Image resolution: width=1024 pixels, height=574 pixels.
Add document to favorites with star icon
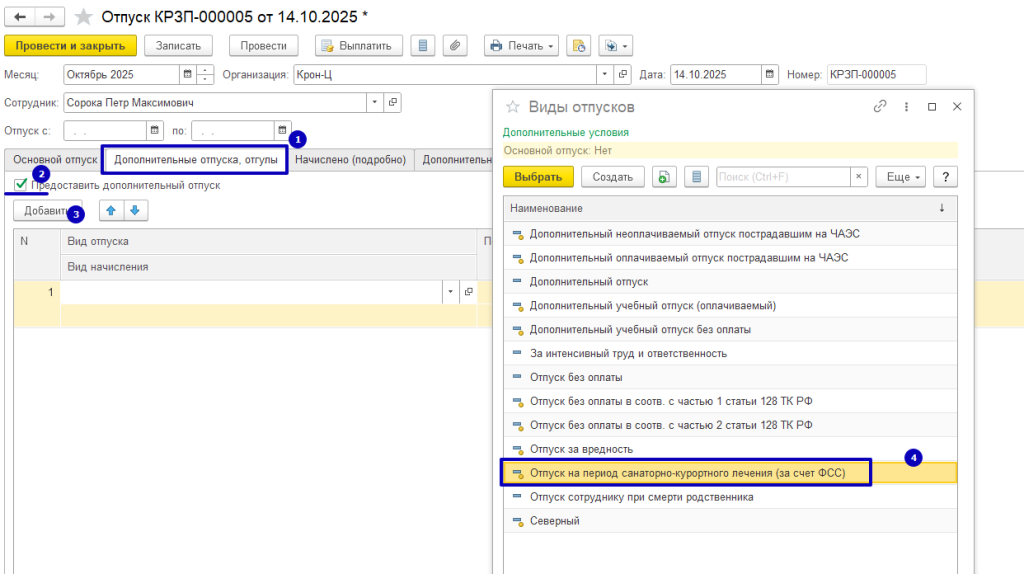[84, 17]
